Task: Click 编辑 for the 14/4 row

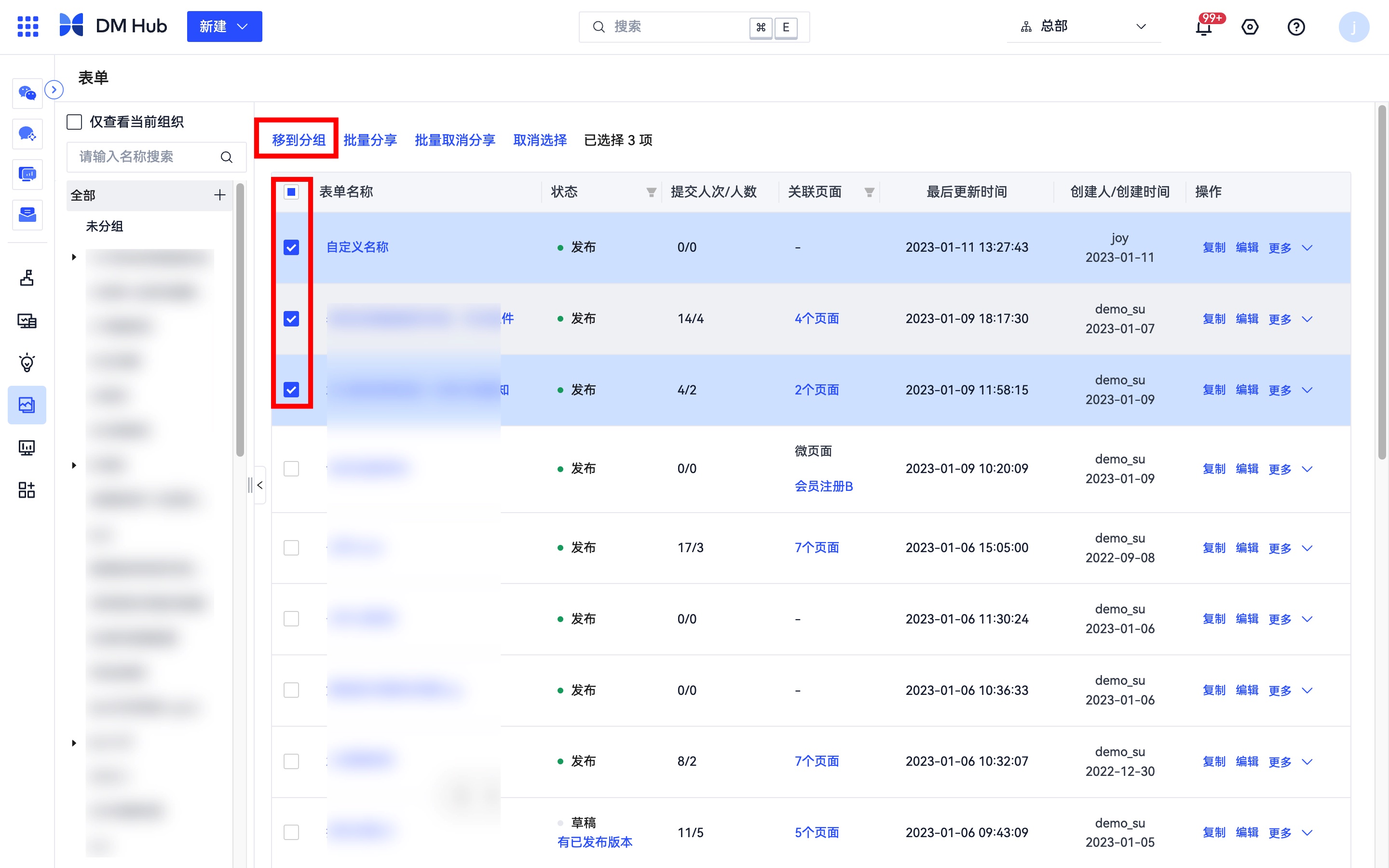Action: [1247, 319]
